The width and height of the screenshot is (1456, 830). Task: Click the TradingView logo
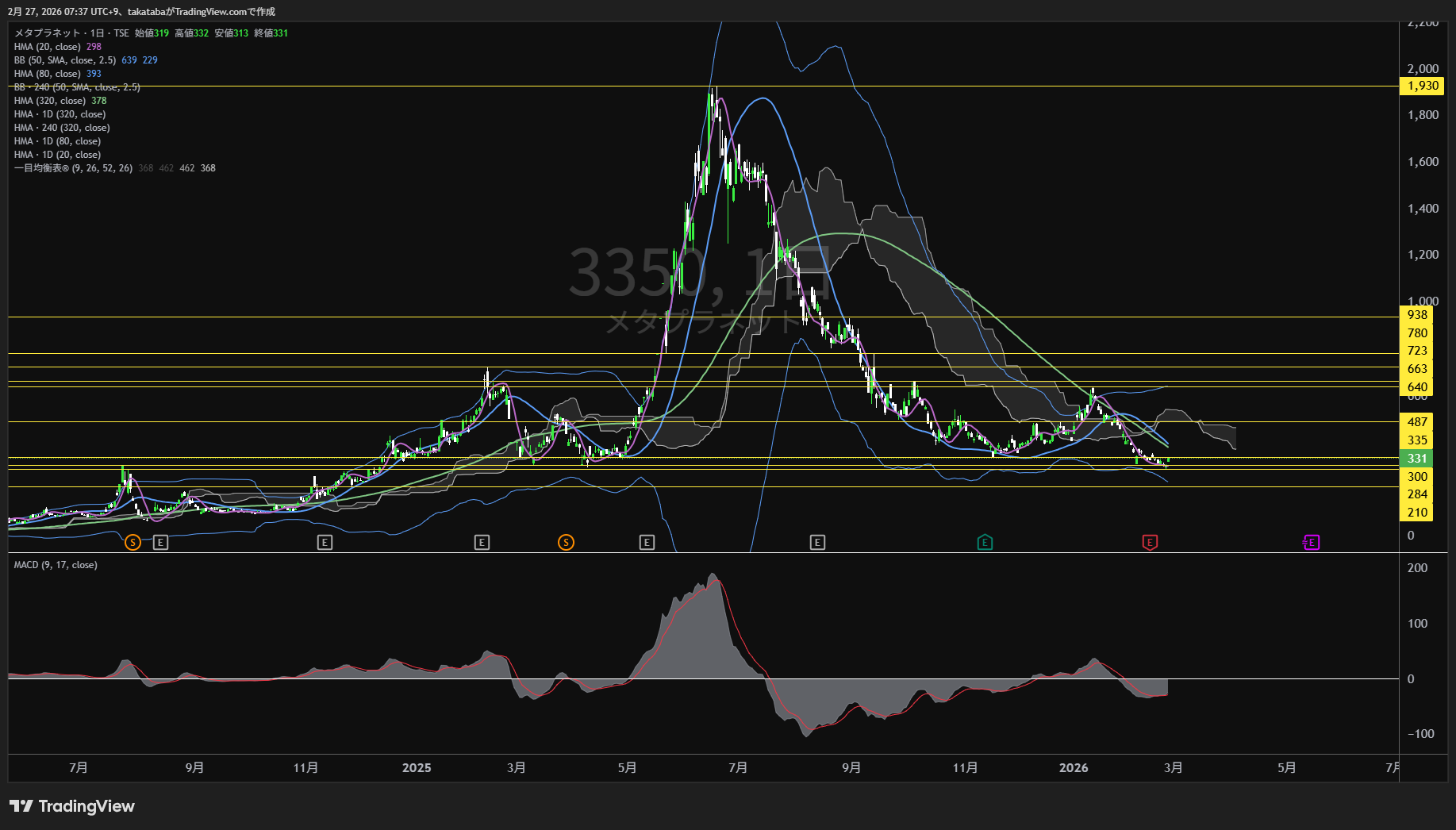coord(72,806)
